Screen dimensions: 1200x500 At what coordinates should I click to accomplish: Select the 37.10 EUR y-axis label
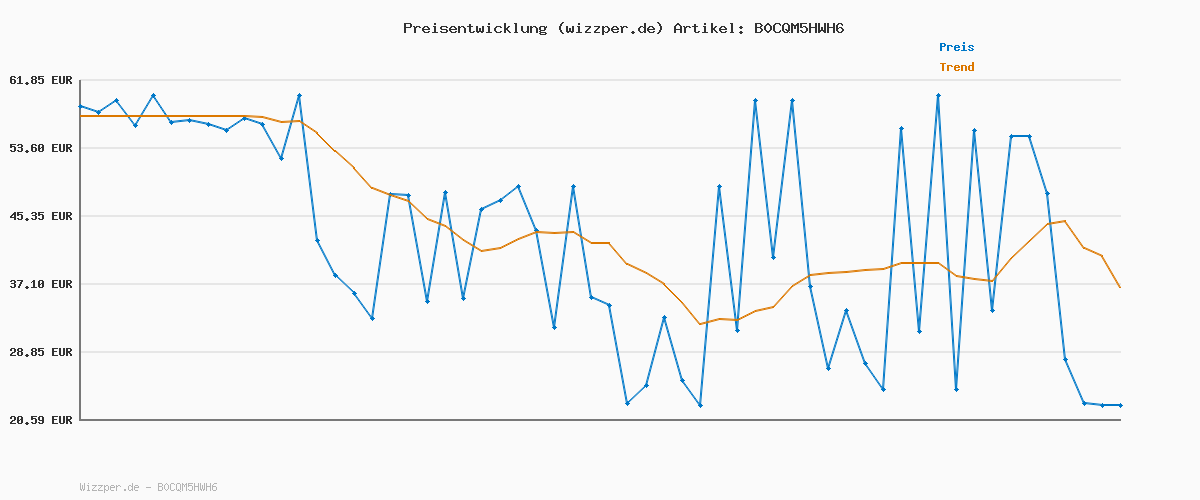pyautogui.click(x=41, y=284)
